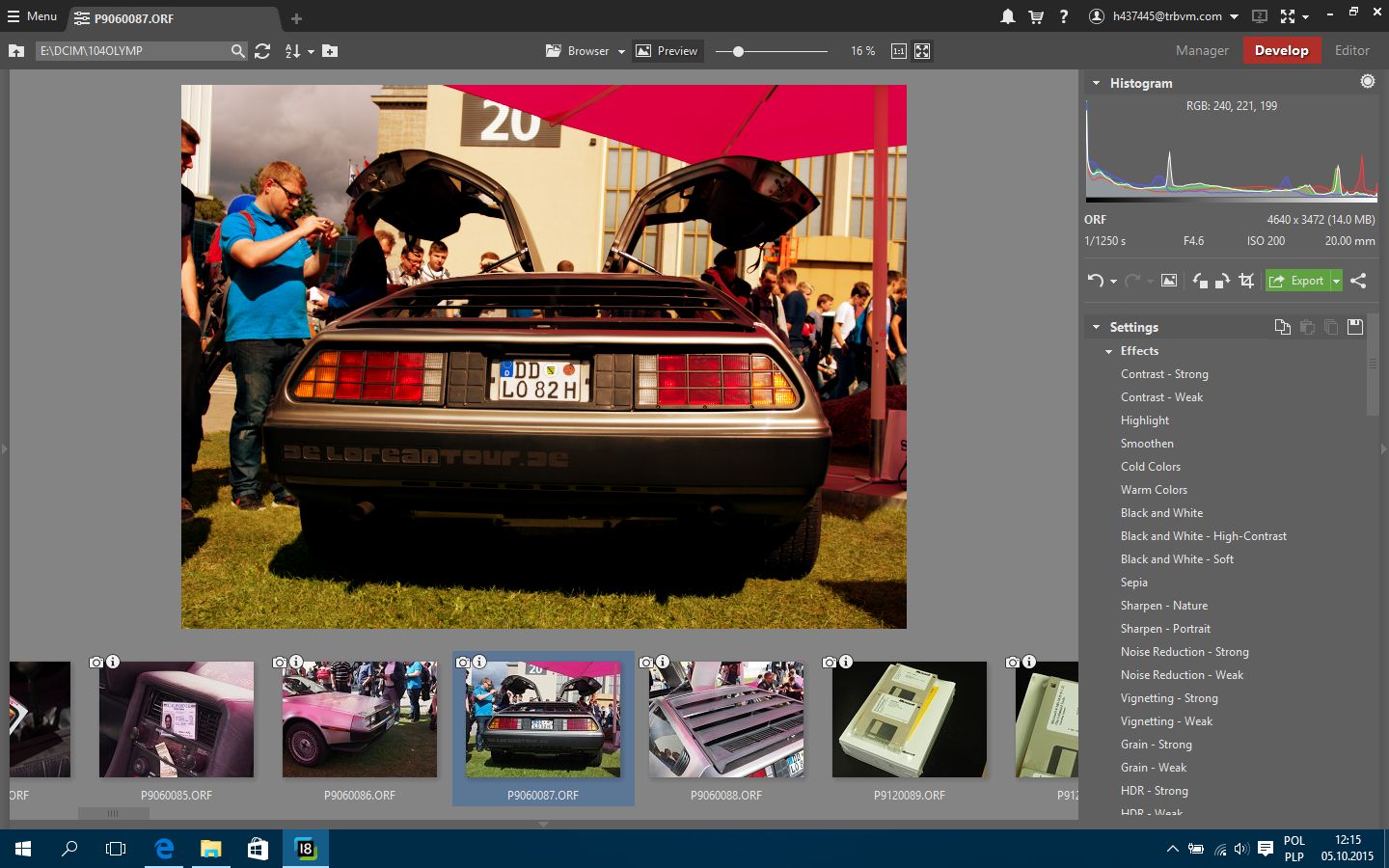Apply Contrast - Weak effect

click(x=1161, y=397)
